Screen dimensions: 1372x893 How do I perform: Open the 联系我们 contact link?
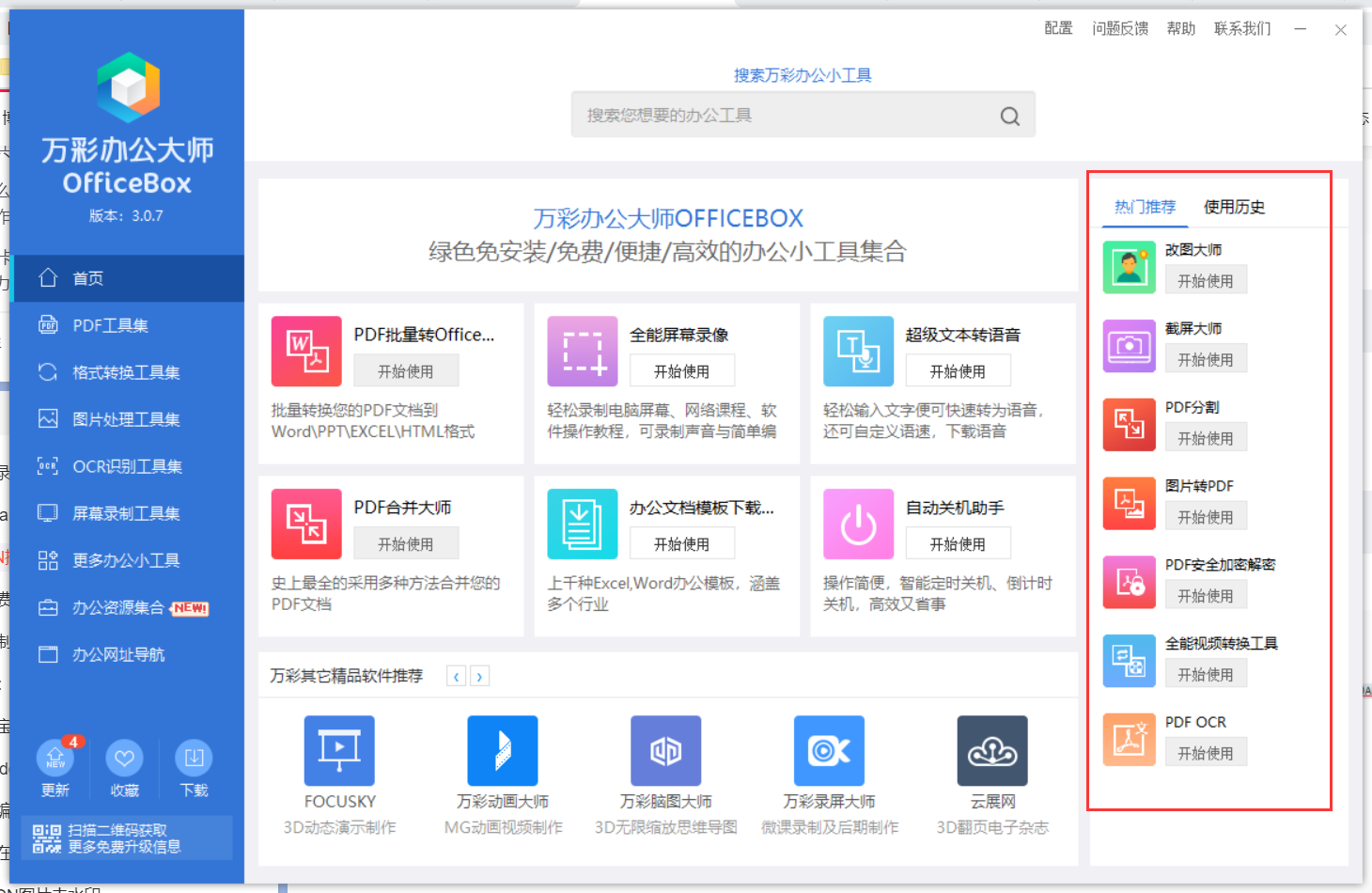click(1242, 28)
